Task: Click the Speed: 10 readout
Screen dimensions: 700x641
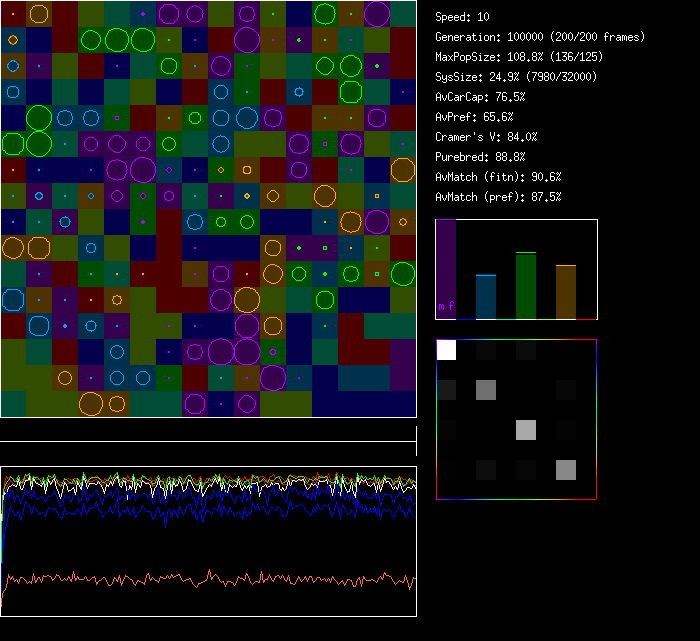Action: (463, 17)
